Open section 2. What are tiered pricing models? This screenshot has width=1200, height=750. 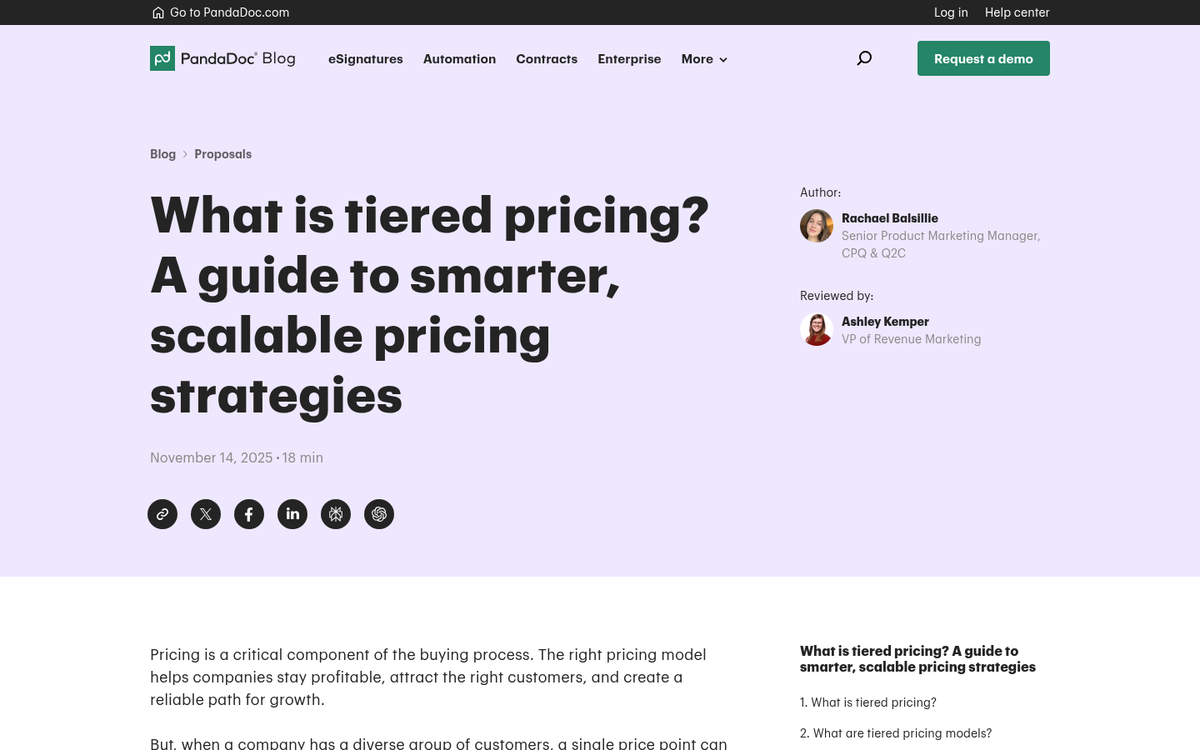[x=896, y=733]
